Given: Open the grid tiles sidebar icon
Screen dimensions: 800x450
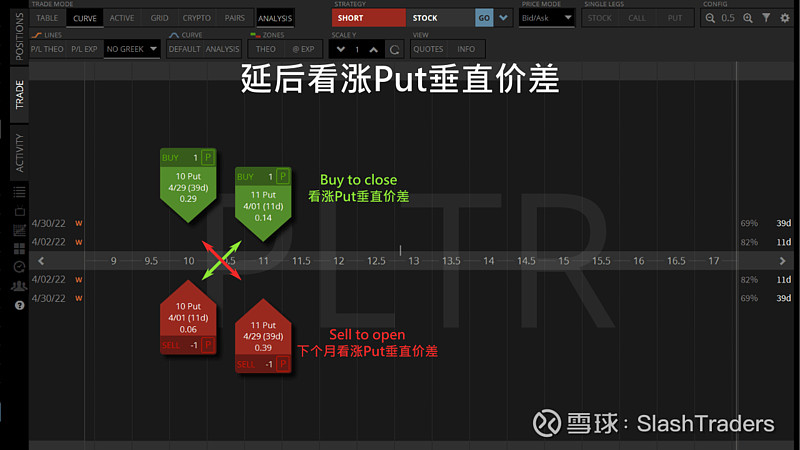Looking at the screenshot, I should 19,248.
